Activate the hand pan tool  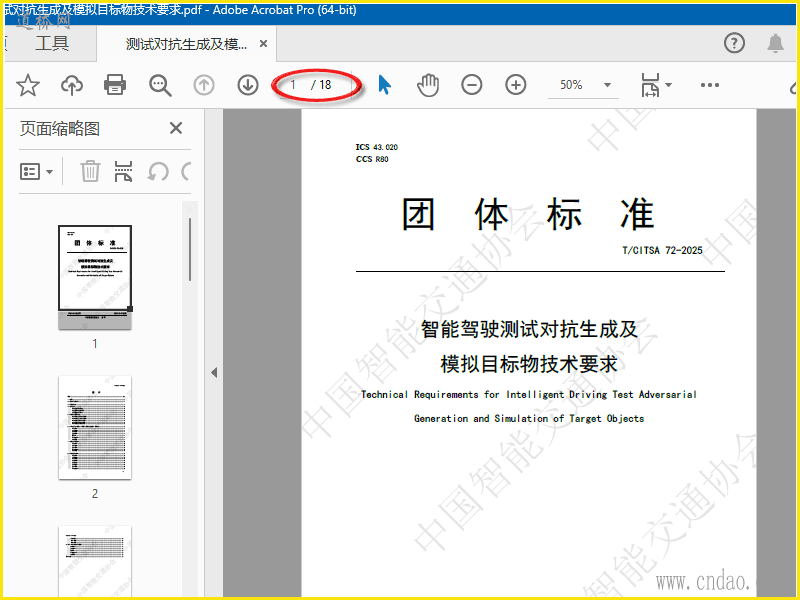pyautogui.click(x=428, y=85)
